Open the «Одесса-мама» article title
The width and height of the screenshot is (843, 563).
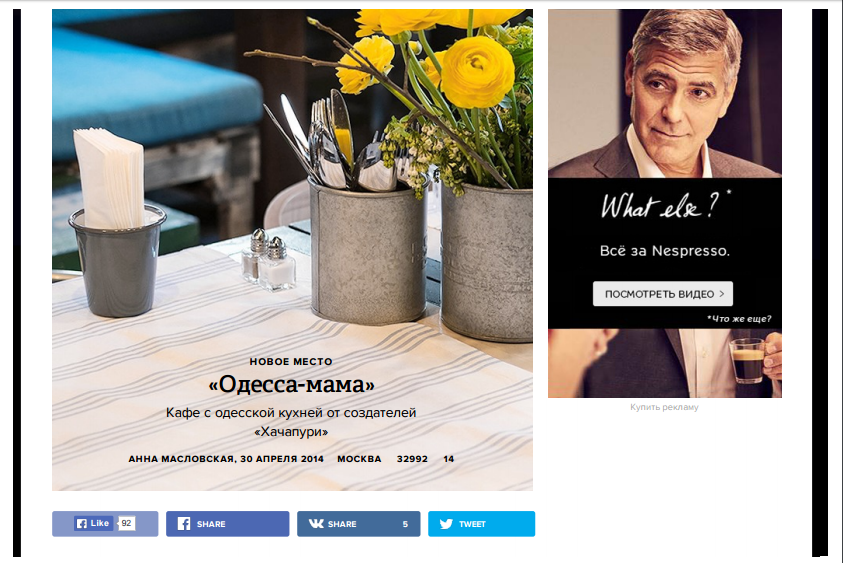pos(291,384)
